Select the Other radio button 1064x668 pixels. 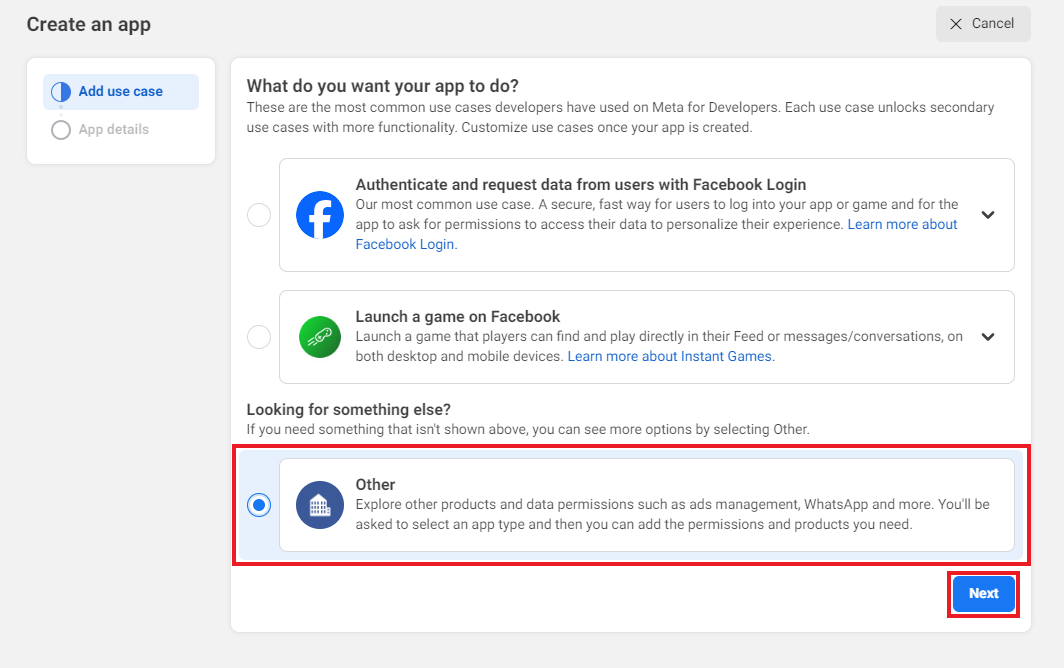[x=259, y=505]
